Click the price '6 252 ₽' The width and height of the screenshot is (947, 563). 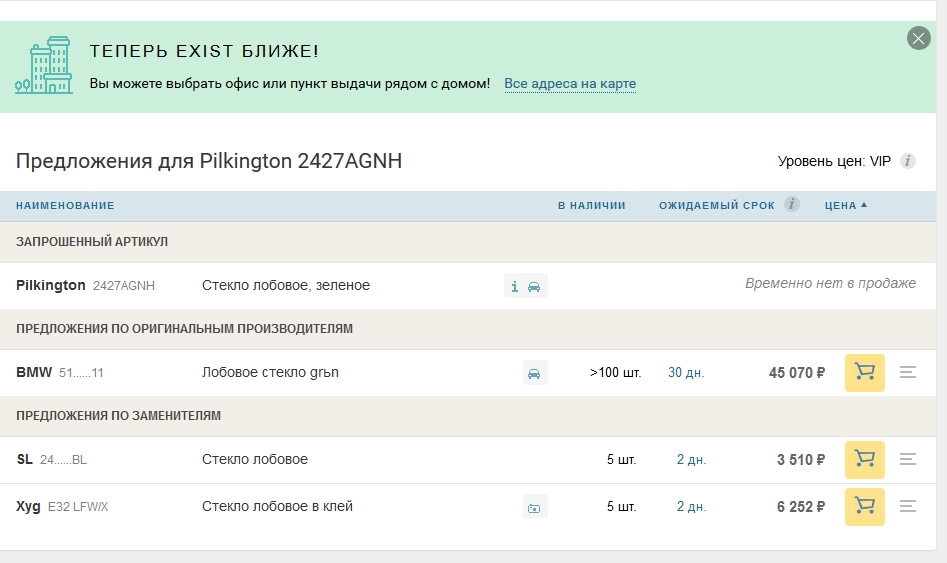tap(801, 507)
